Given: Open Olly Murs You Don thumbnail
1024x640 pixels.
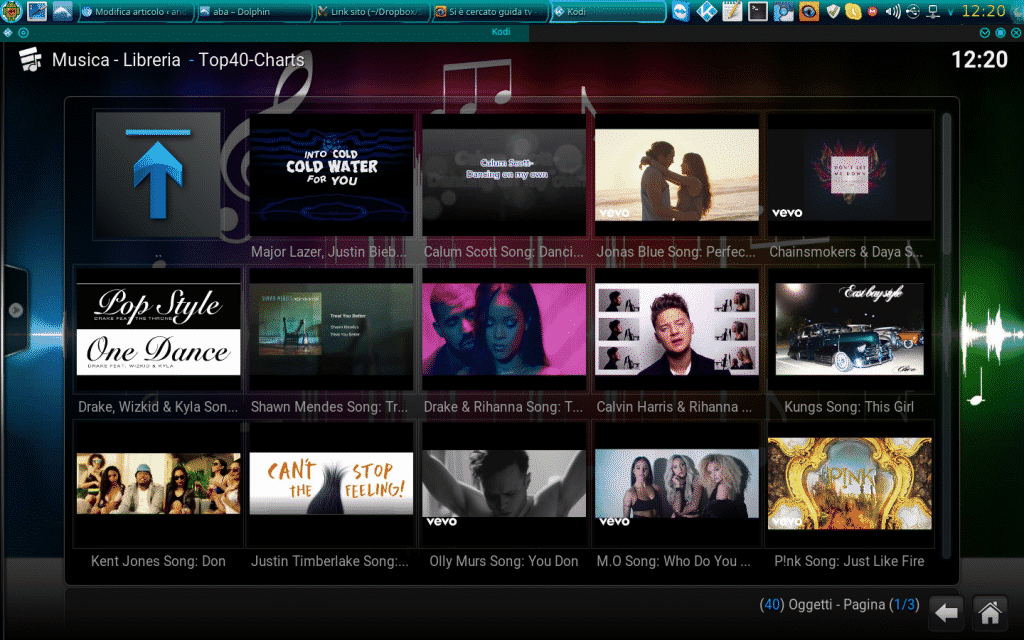Looking at the screenshot, I should tap(504, 484).
